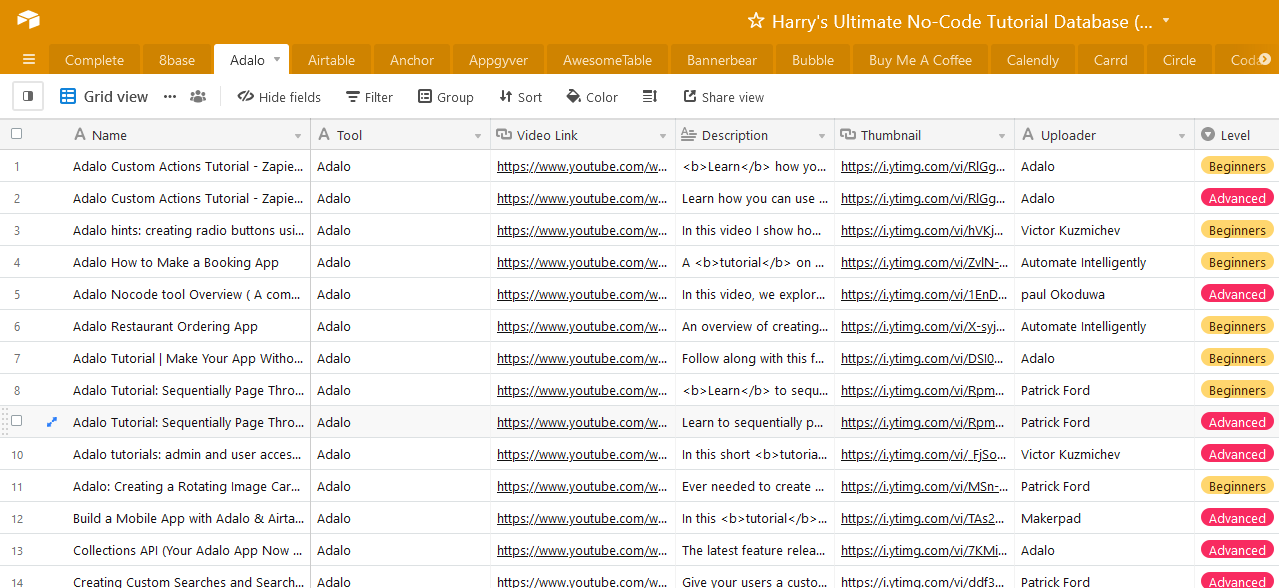Open the base title dropdown arrow
This screenshot has width=1279, height=588.
[1166, 21]
